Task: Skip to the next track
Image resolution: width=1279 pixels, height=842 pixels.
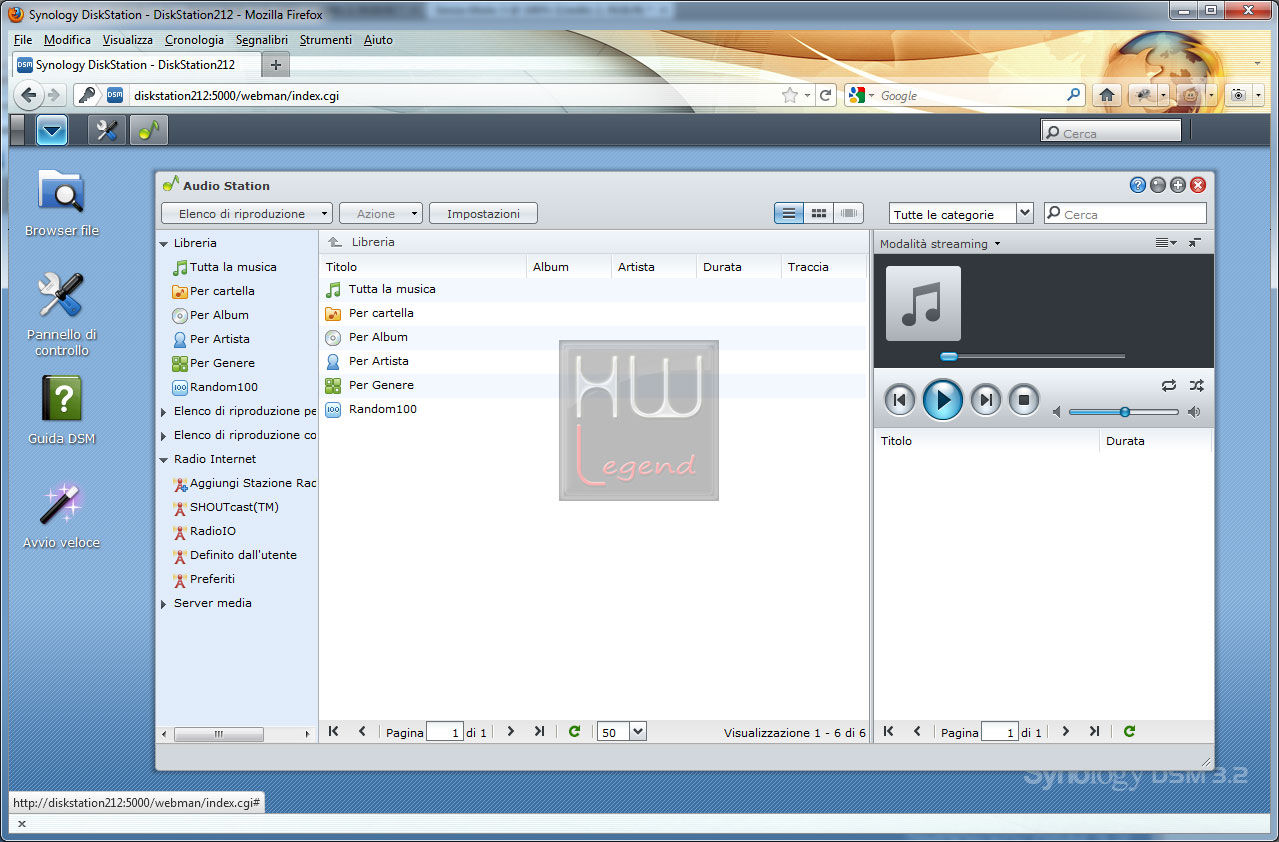Action: pyautogui.click(x=986, y=400)
